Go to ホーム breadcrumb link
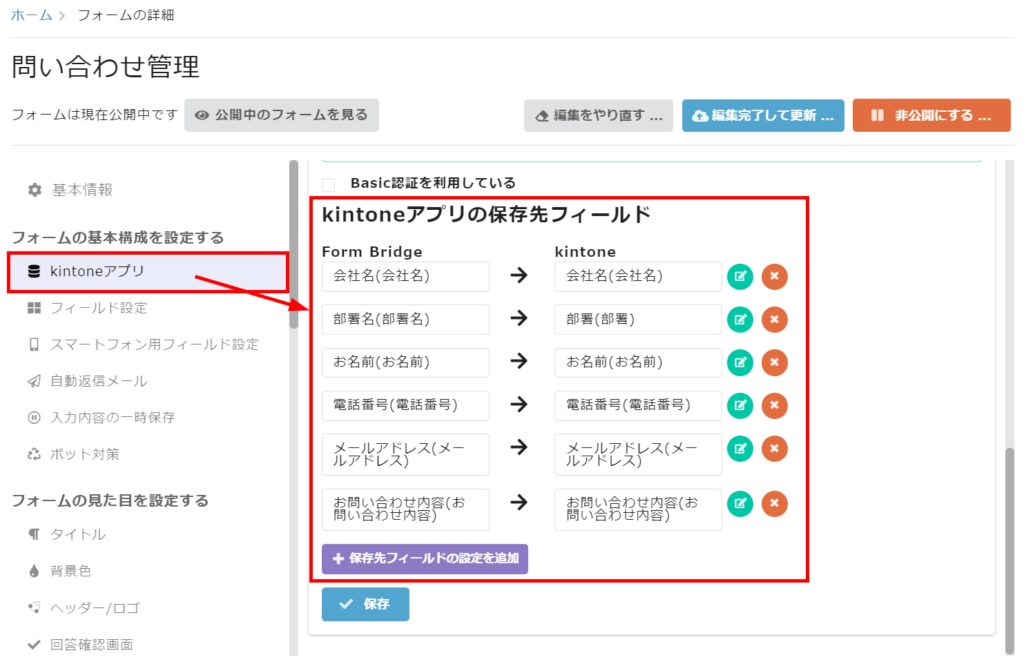1024x662 pixels. point(31,15)
